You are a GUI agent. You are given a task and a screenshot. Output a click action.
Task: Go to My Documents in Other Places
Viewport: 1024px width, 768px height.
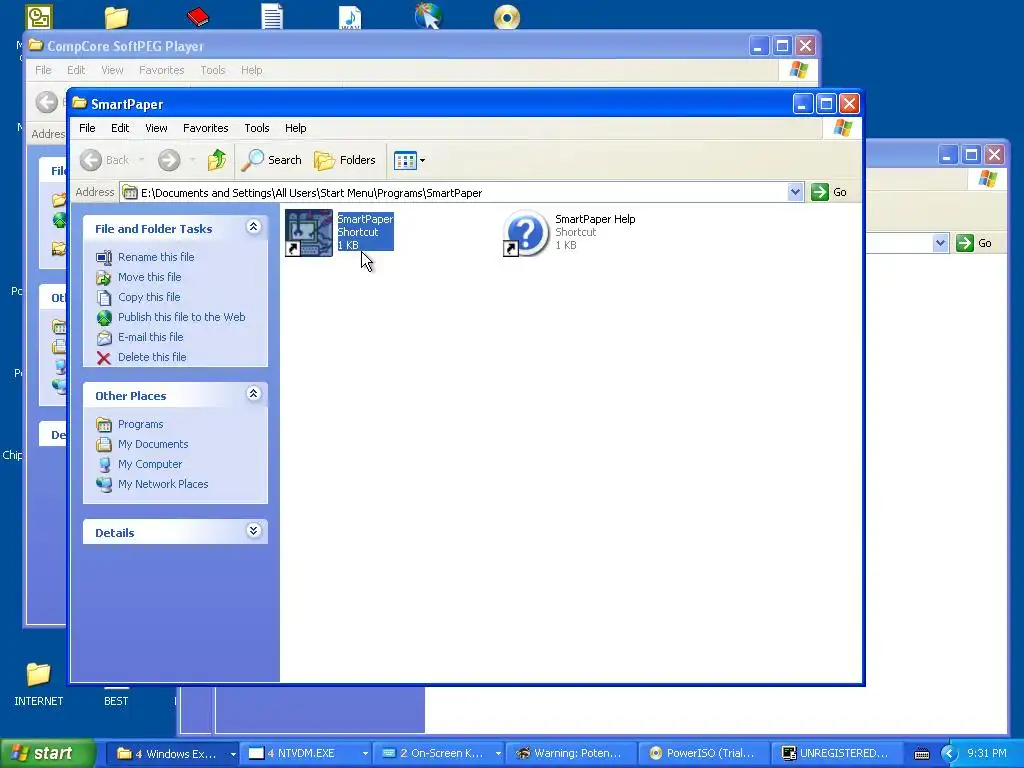(x=153, y=444)
